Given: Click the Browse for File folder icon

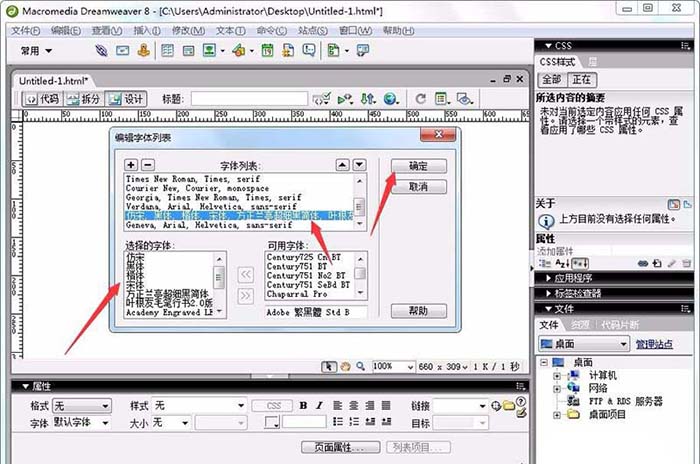Looking at the screenshot, I should (509, 405).
